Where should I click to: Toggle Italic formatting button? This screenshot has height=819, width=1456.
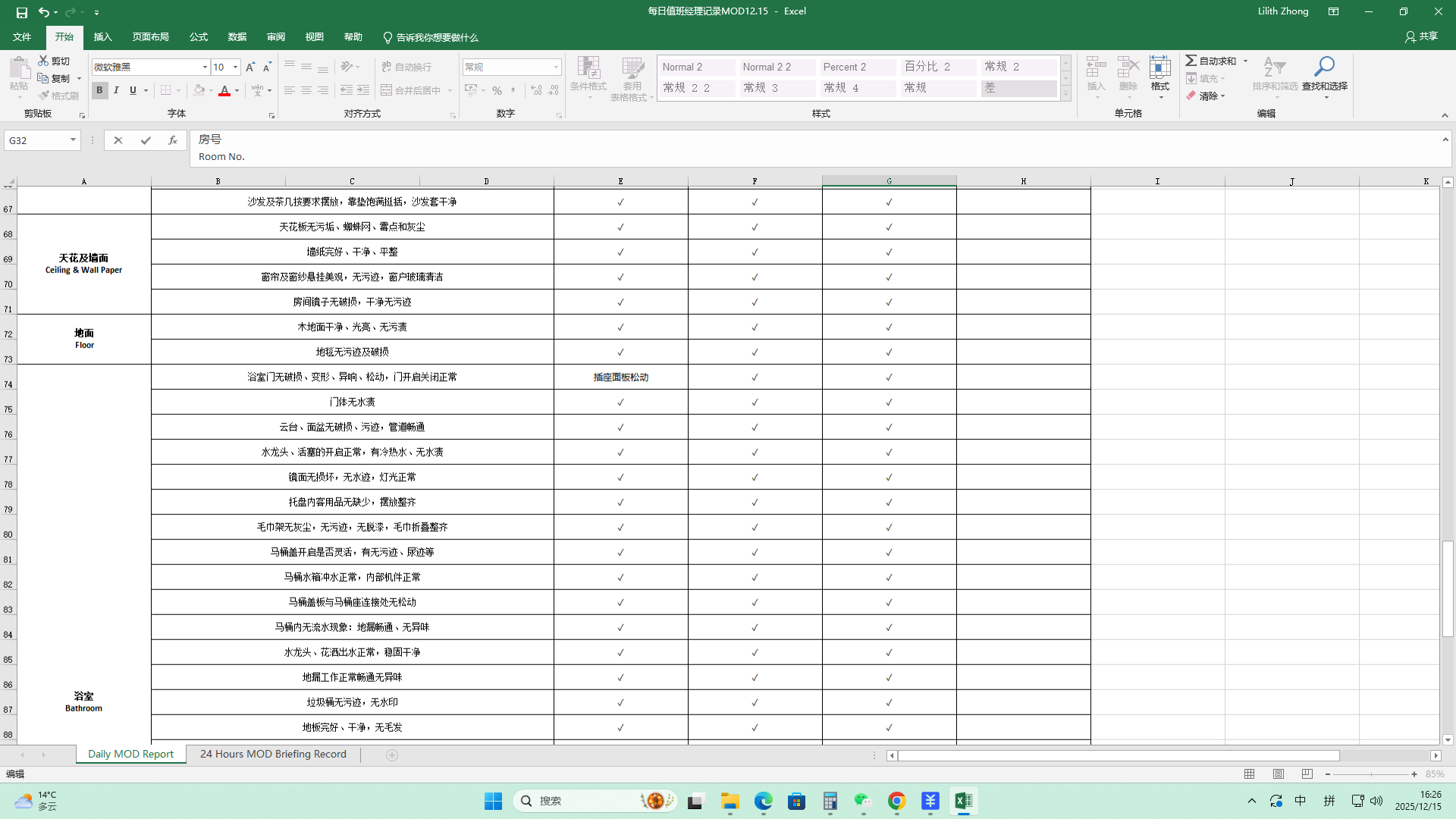pyautogui.click(x=116, y=90)
